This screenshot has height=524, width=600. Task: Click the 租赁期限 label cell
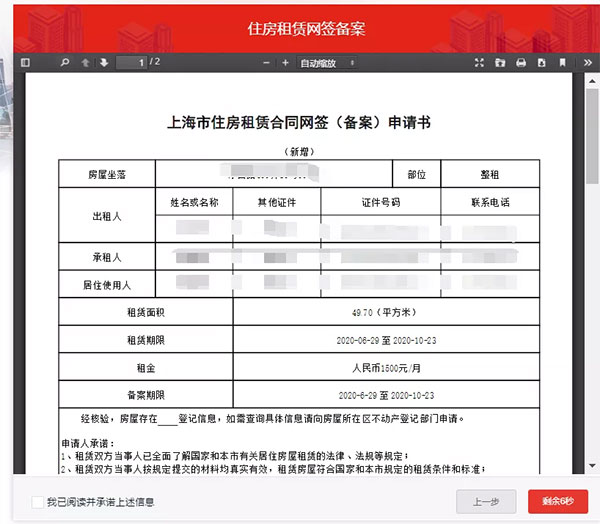pos(146,340)
